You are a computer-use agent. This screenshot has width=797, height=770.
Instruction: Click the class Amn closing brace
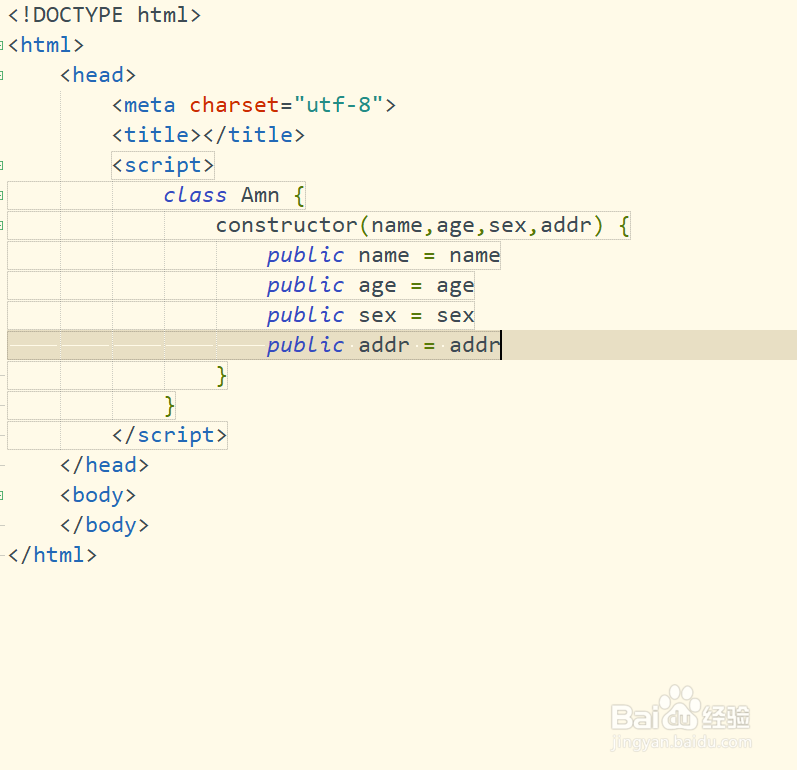(170, 406)
